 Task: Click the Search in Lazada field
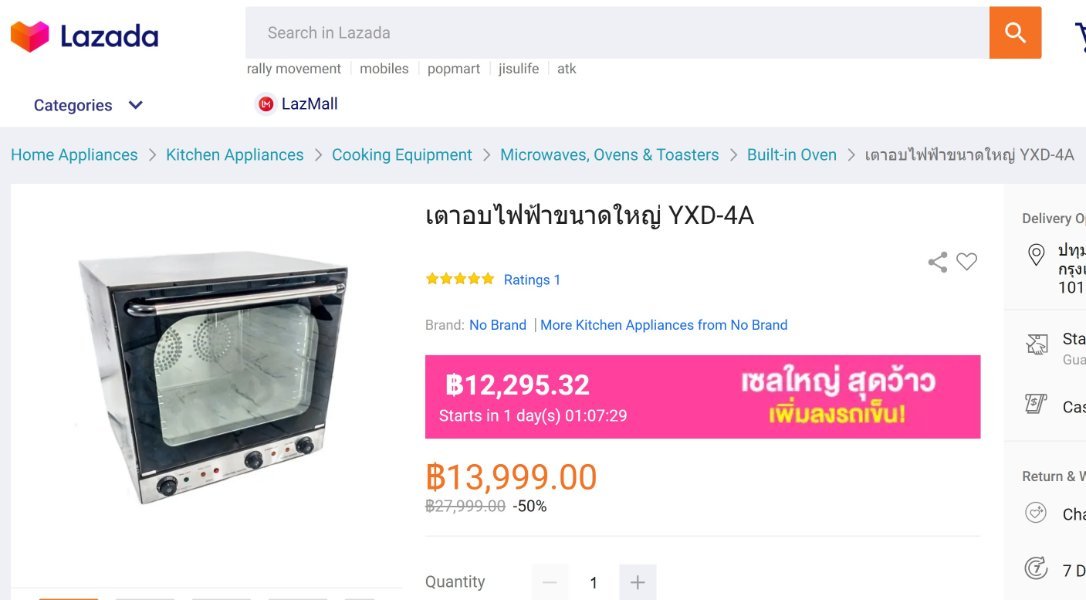(x=616, y=33)
